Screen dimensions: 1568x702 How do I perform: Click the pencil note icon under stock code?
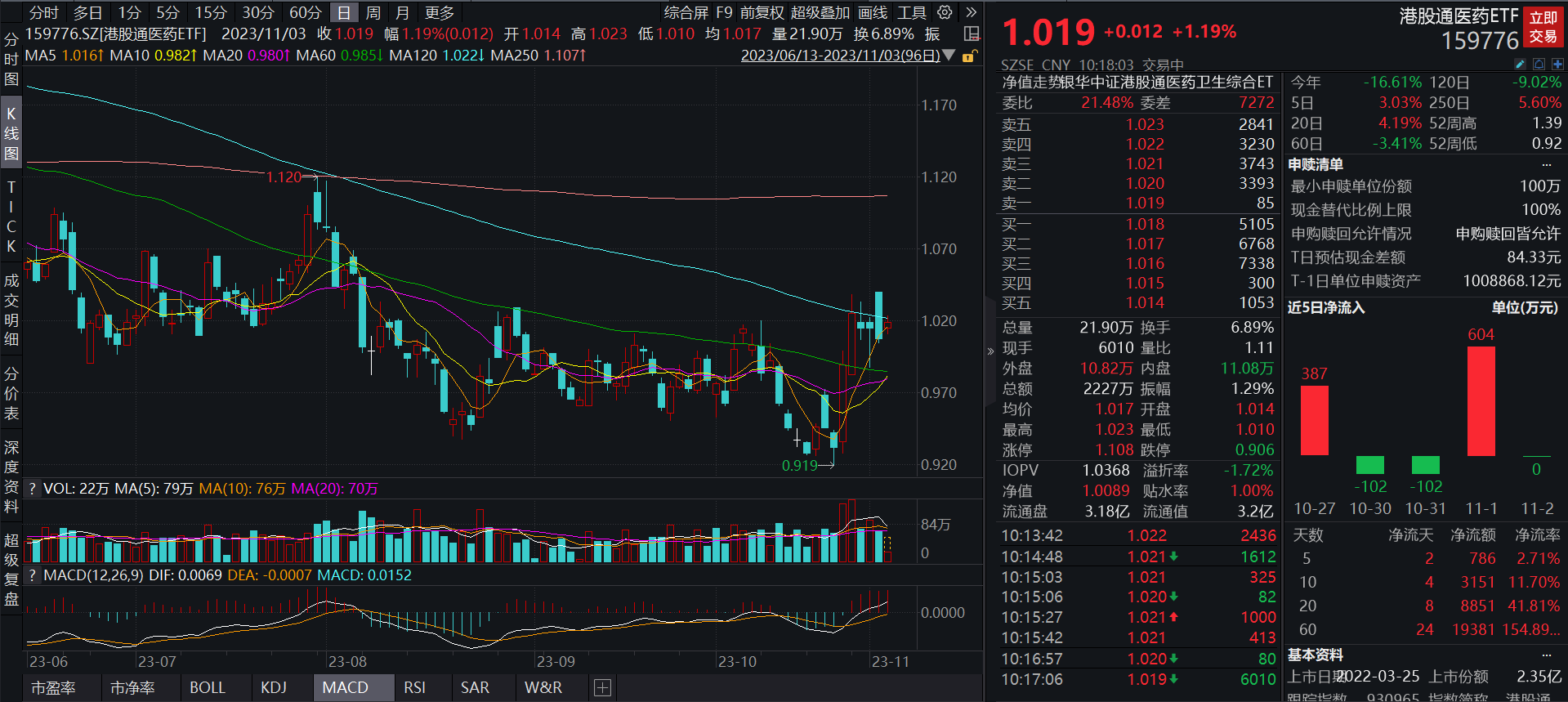coord(1520,64)
